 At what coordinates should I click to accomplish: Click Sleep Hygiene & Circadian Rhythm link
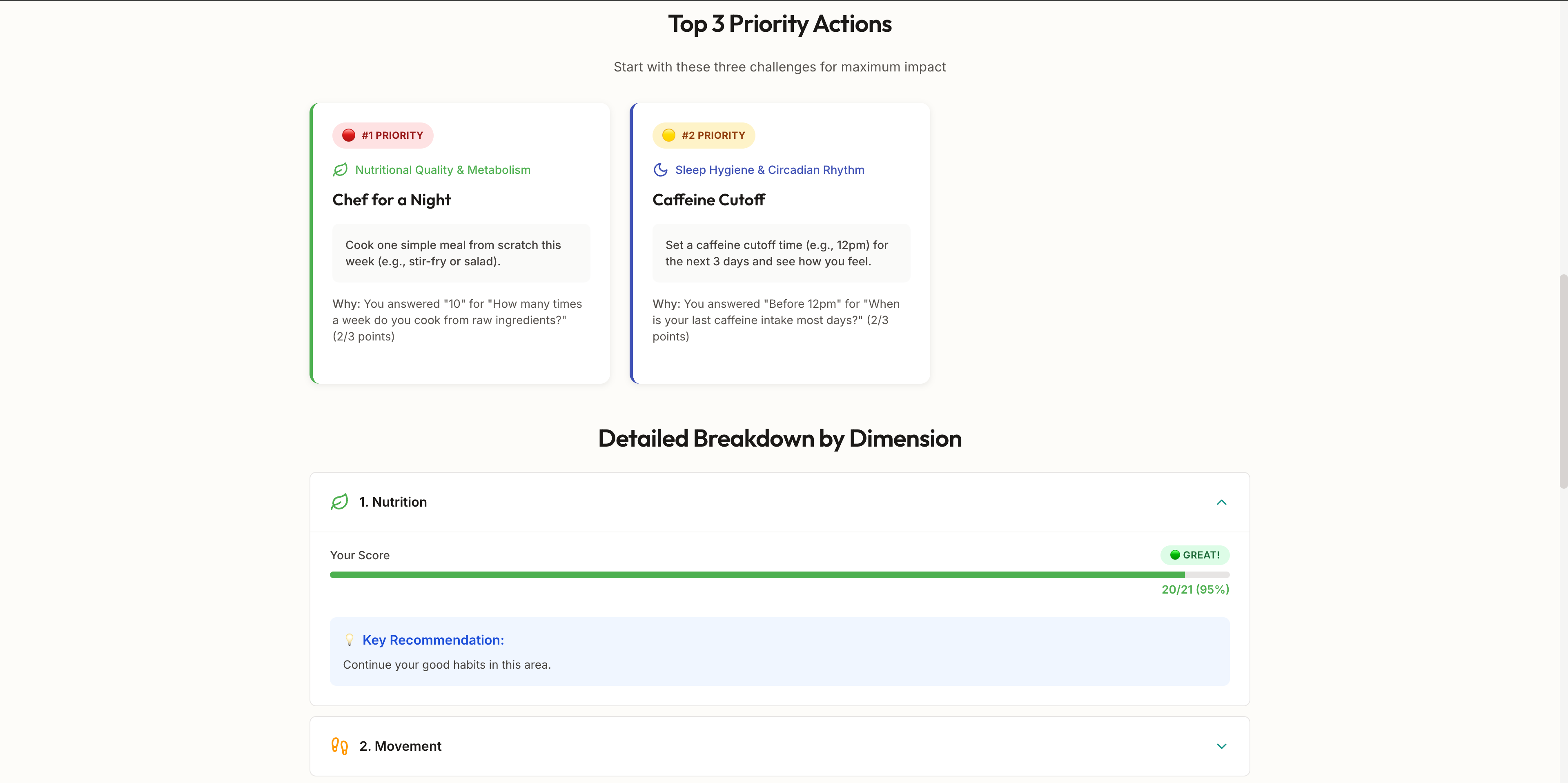click(x=769, y=170)
